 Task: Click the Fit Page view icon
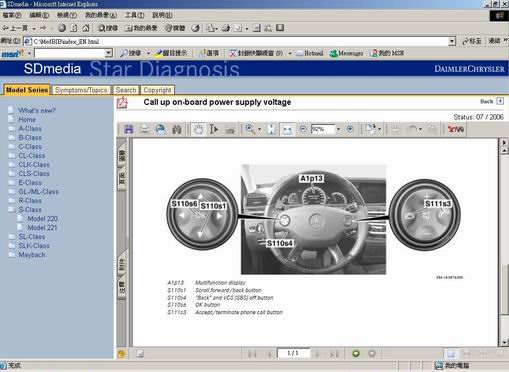tap(272, 129)
